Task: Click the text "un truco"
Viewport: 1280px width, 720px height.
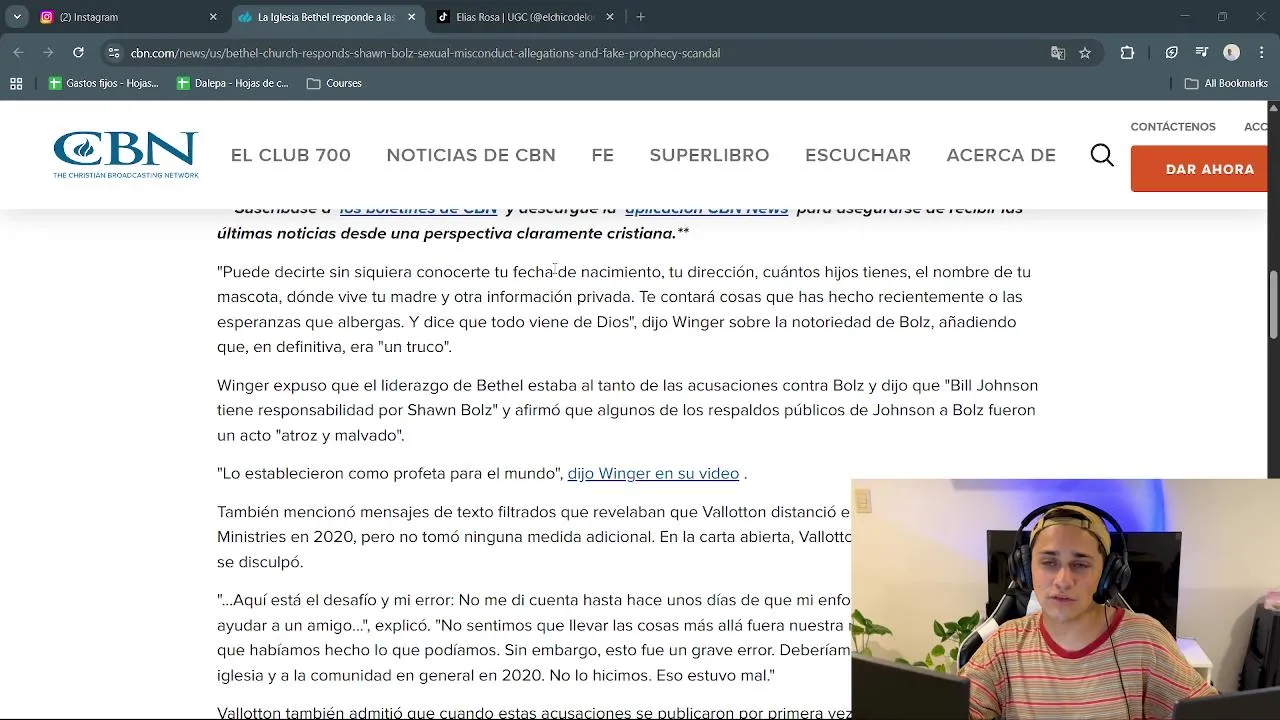Action: (415, 347)
